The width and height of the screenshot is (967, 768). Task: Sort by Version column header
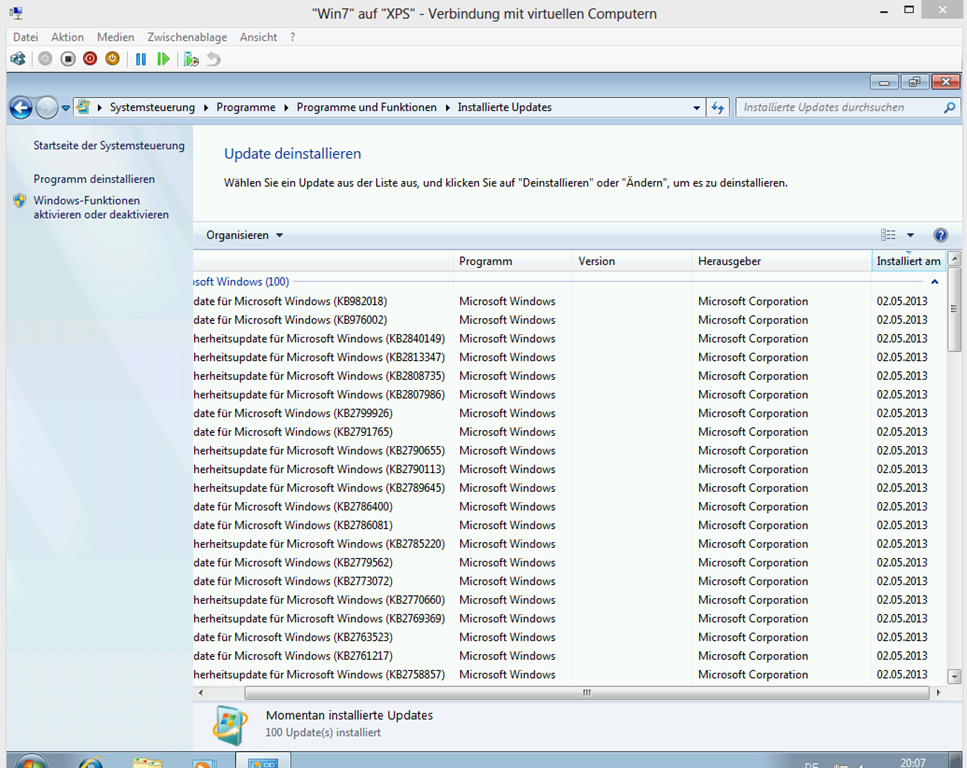tap(633, 261)
